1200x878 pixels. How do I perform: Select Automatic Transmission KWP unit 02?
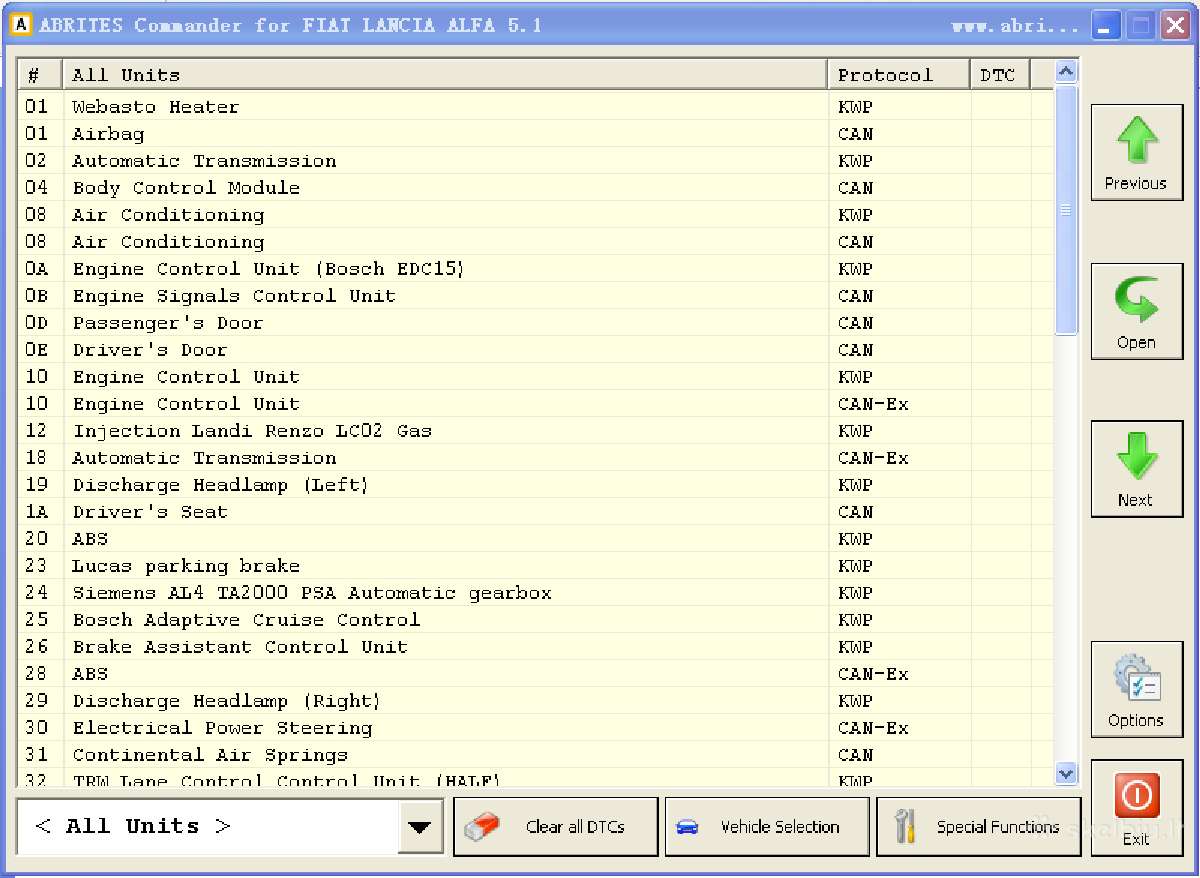pyautogui.click(x=536, y=161)
